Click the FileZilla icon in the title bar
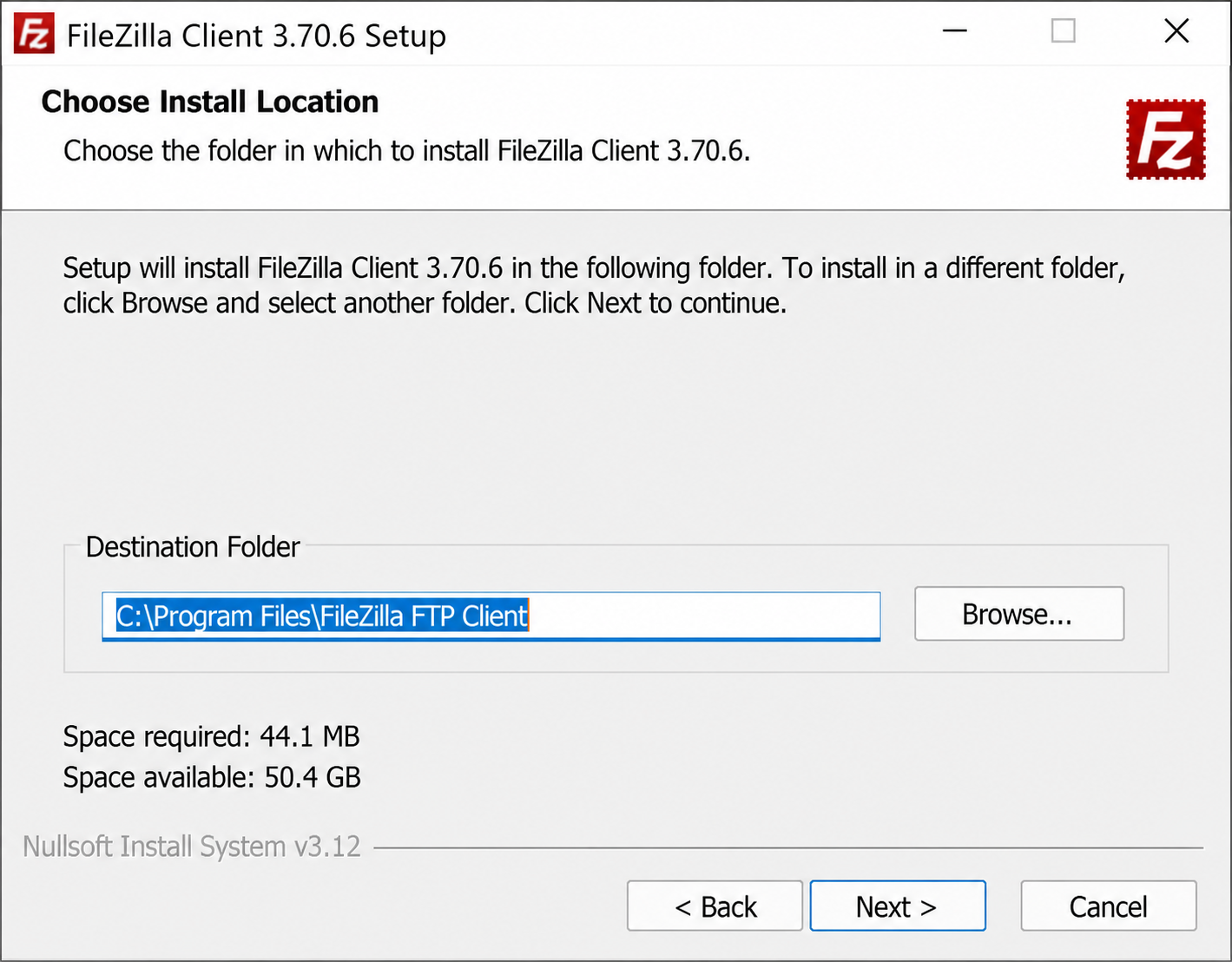Screen dimensions: 1232x962 tap(34, 34)
